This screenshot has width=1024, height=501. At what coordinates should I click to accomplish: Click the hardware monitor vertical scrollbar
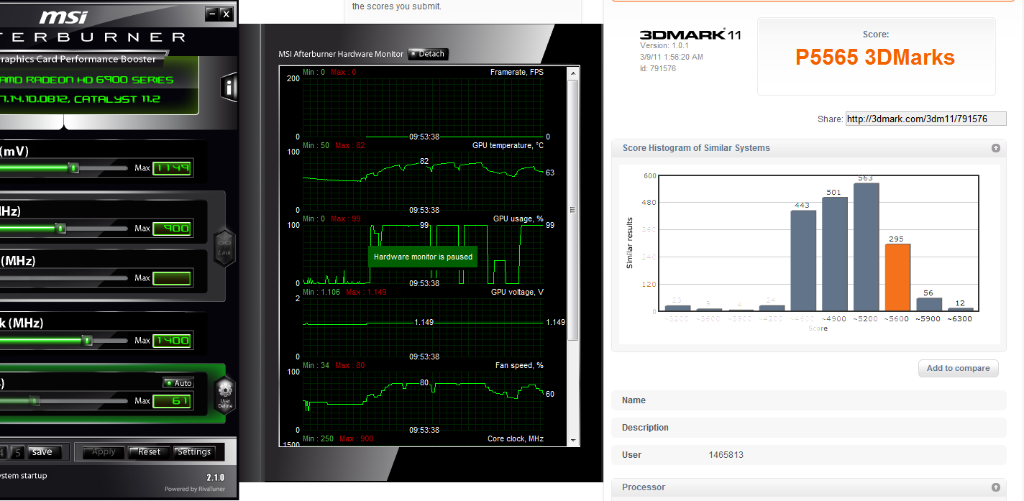tap(572, 210)
